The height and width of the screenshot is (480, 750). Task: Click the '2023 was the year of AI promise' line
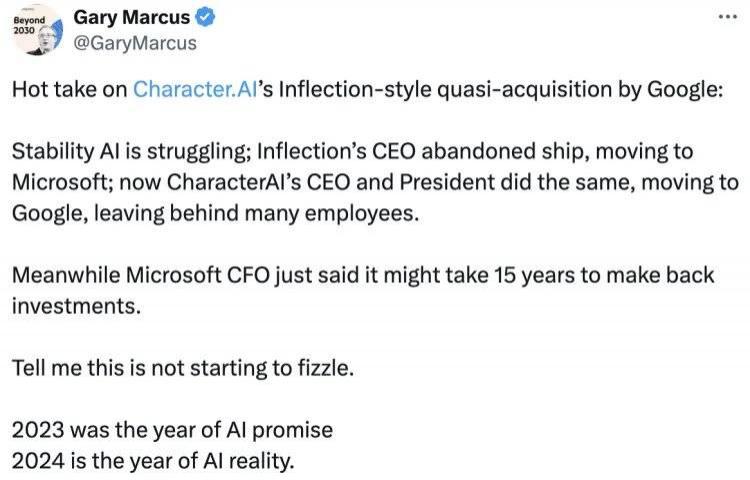coord(172,430)
